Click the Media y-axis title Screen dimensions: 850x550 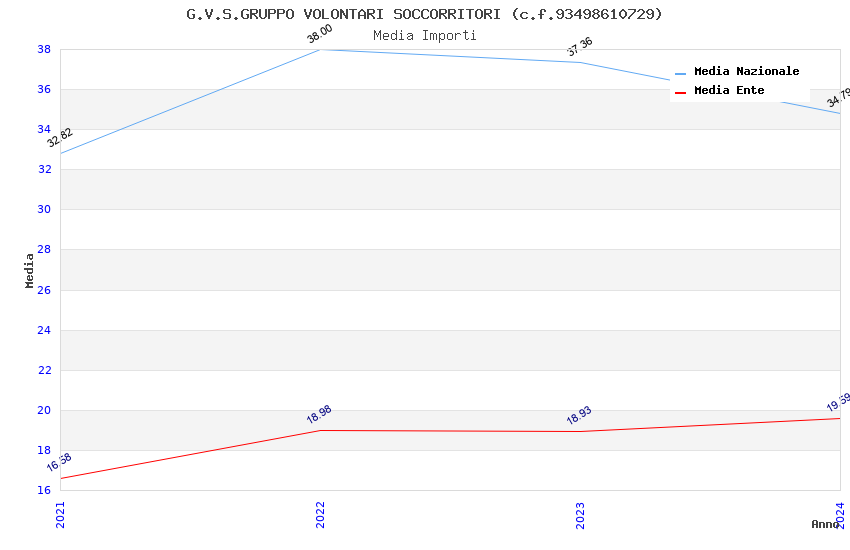pyautogui.click(x=29, y=270)
